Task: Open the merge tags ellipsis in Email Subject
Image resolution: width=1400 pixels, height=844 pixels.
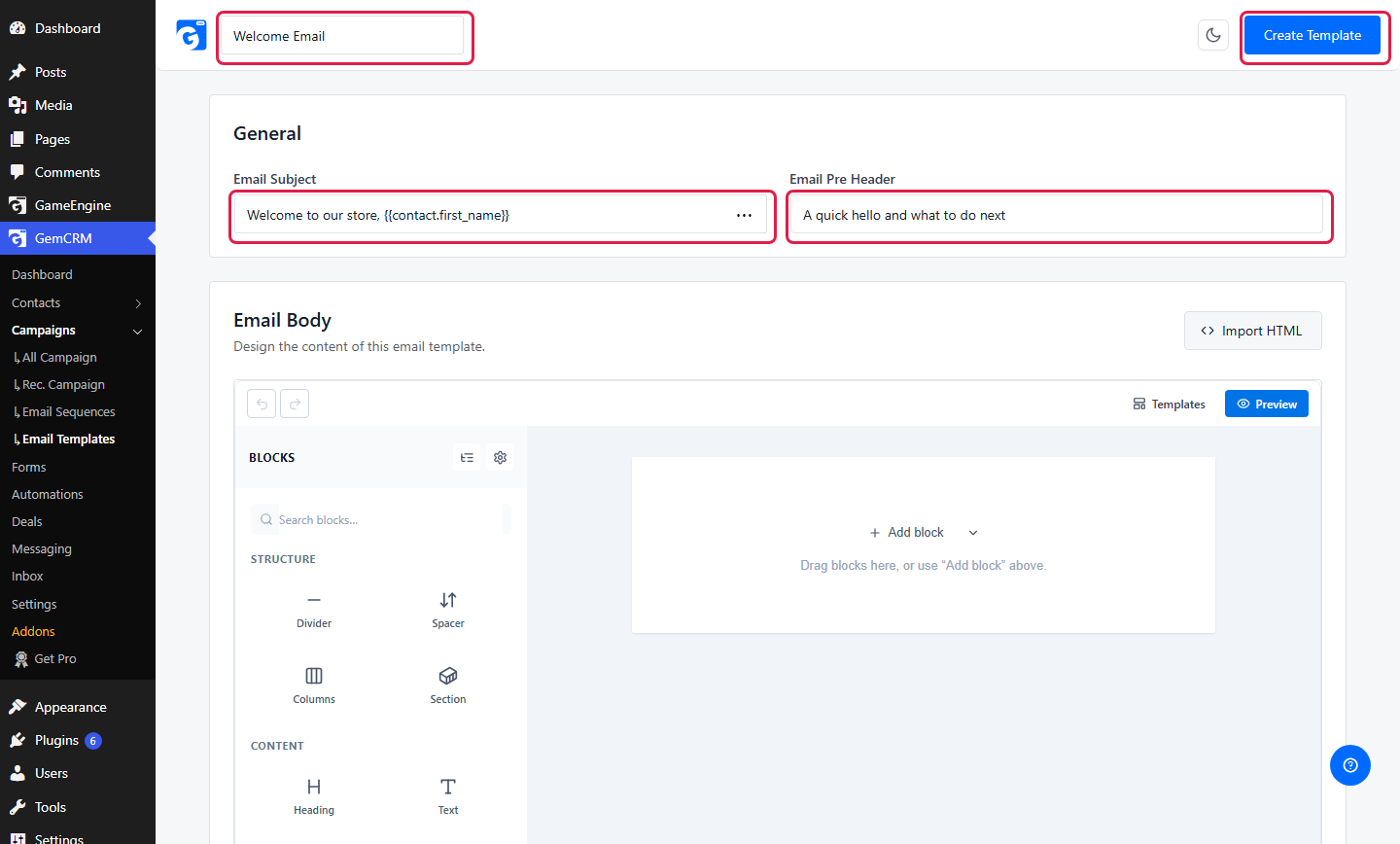Action: [744, 215]
